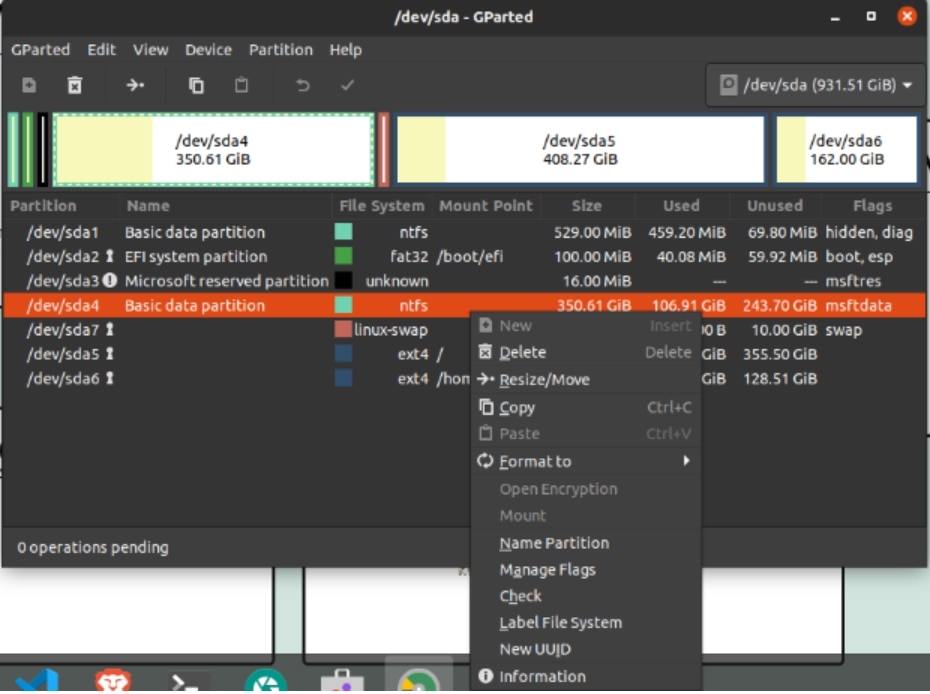Click the Paste partition toolbar icon
This screenshot has height=694, width=930.
pos(241,85)
